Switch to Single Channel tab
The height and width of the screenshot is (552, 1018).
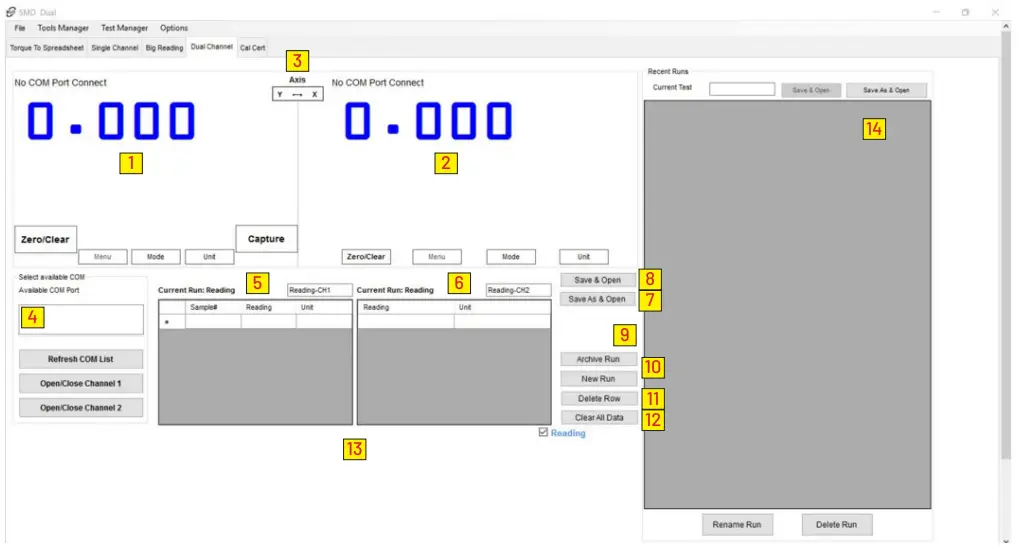(115, 47)
